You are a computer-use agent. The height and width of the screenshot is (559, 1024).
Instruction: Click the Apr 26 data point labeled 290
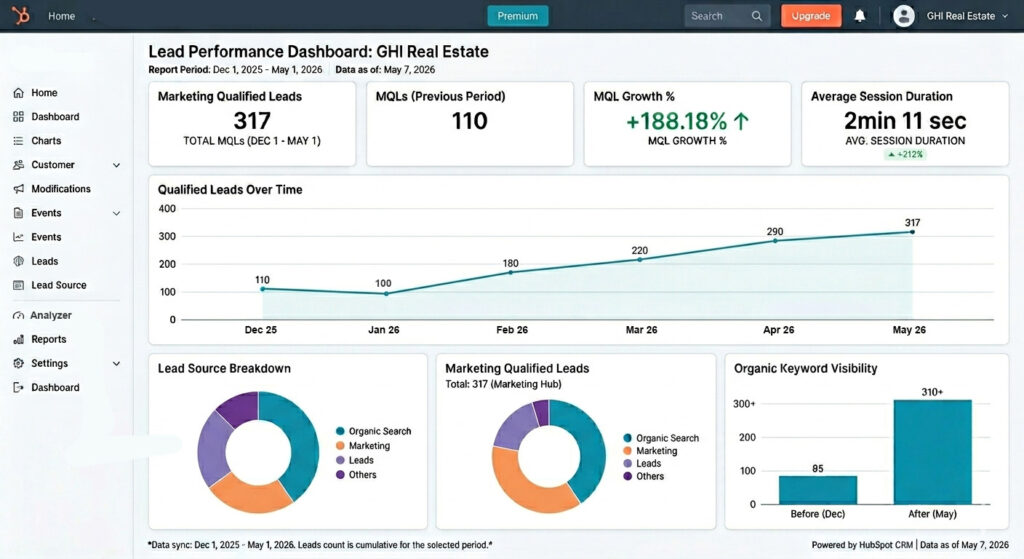point(775,240)
